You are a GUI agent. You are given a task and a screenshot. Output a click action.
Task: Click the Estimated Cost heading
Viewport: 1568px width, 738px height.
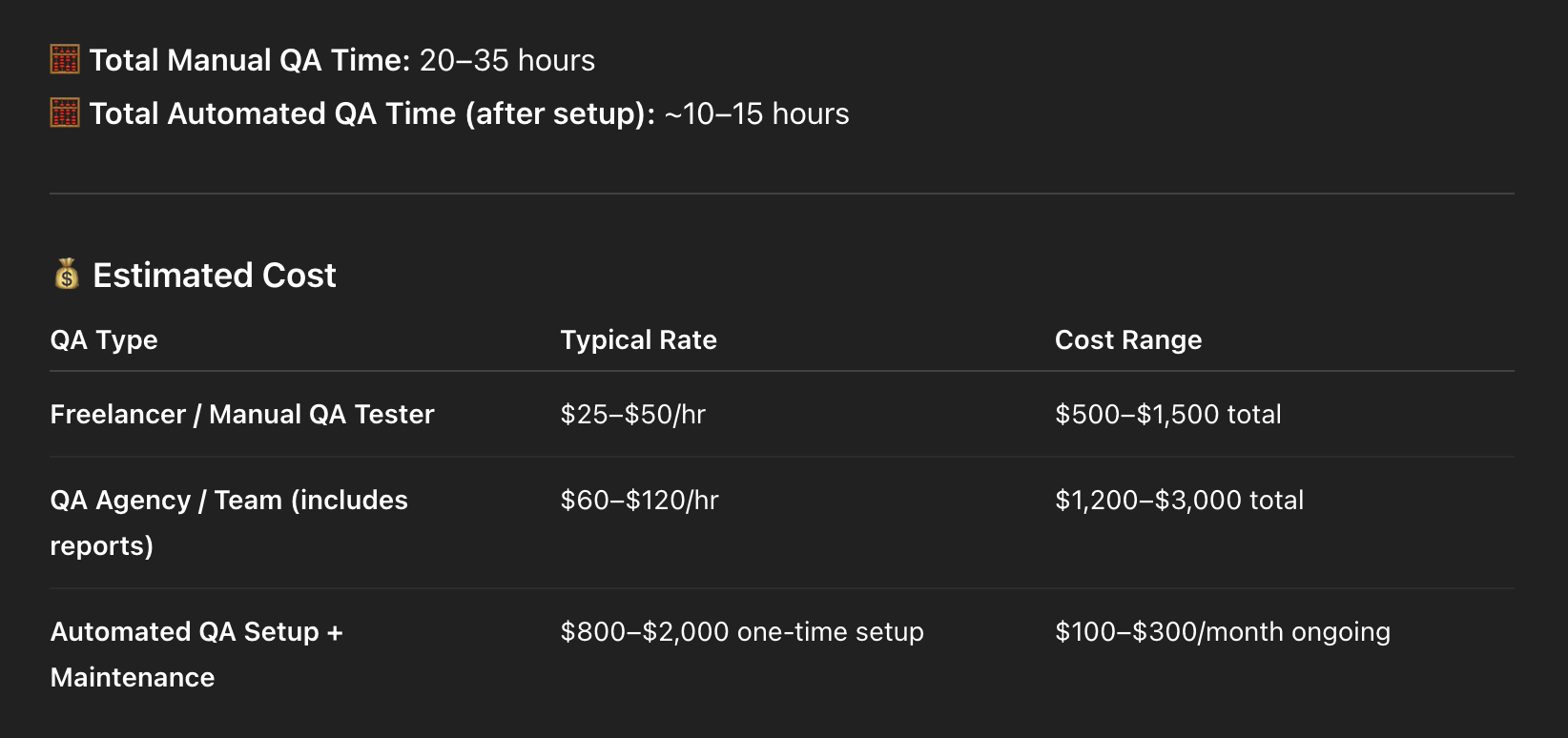coord(215,276)
